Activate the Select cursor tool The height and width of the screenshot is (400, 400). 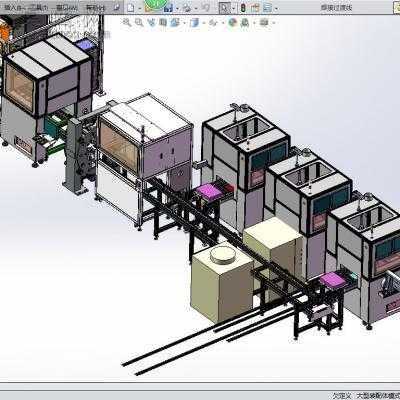[x=225, y=8]
